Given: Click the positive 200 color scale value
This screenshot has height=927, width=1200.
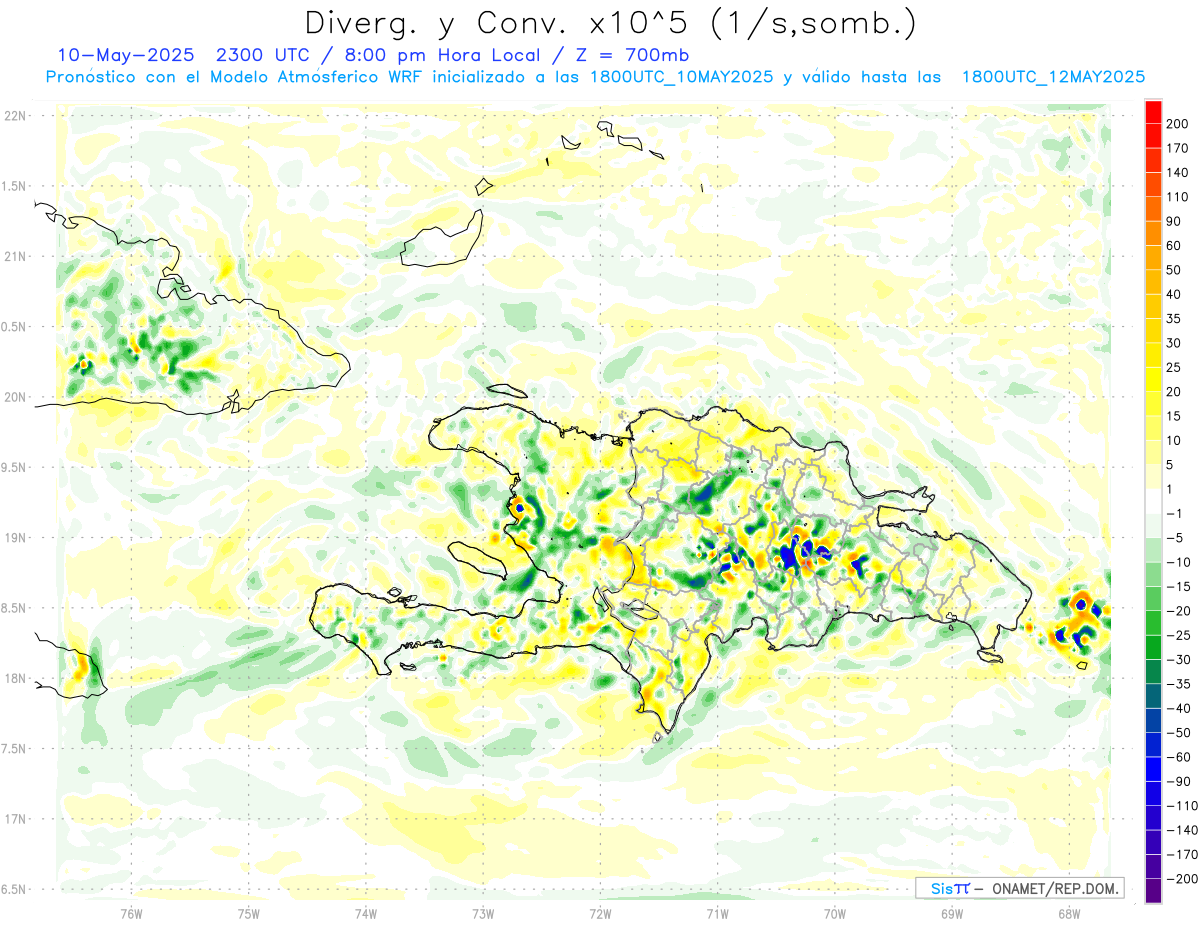Looking at the screenshot, I should (1178, 124).
